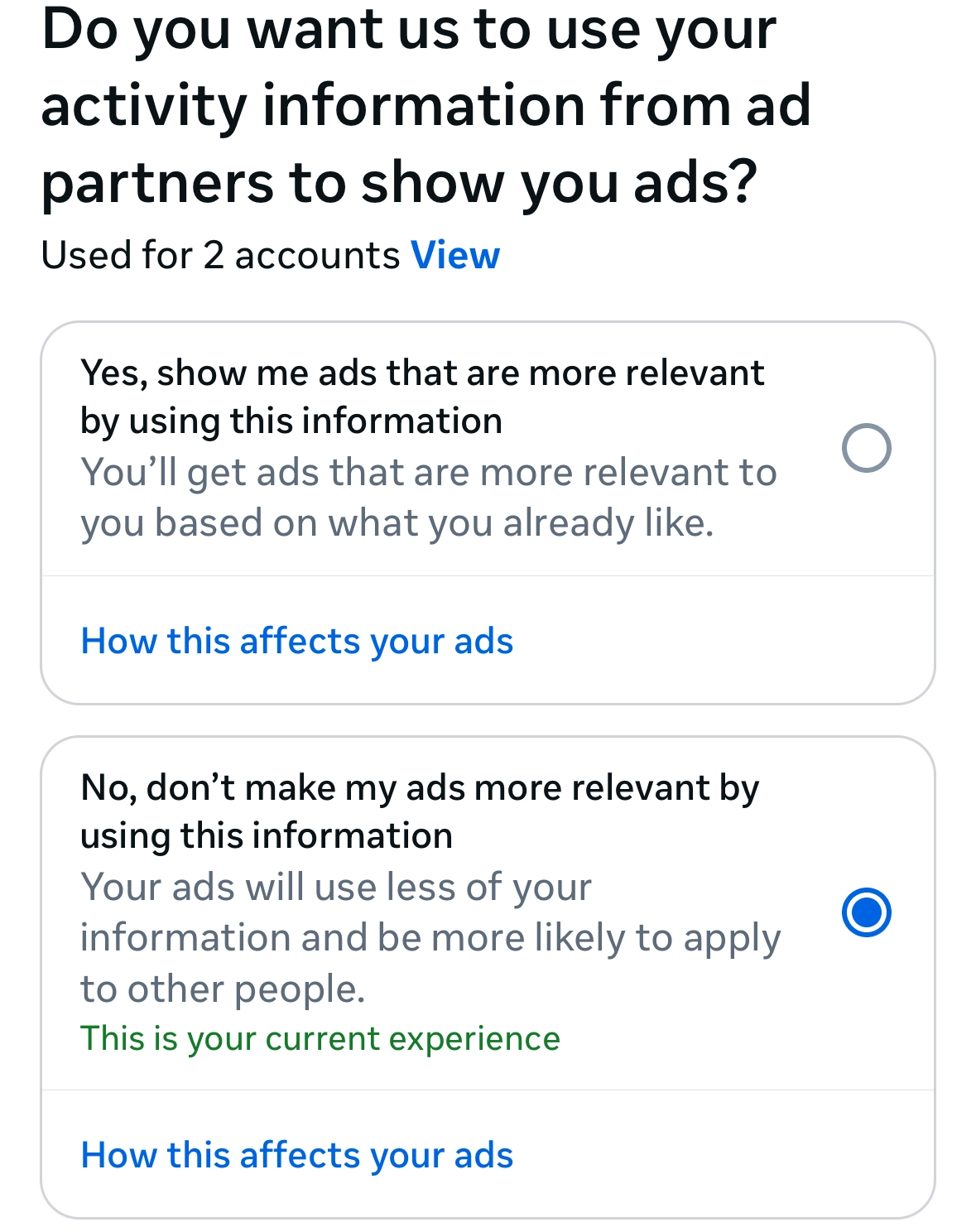Open 'How this affects your ads' under Yes option
976x1232 pixels.
[297, 642]
